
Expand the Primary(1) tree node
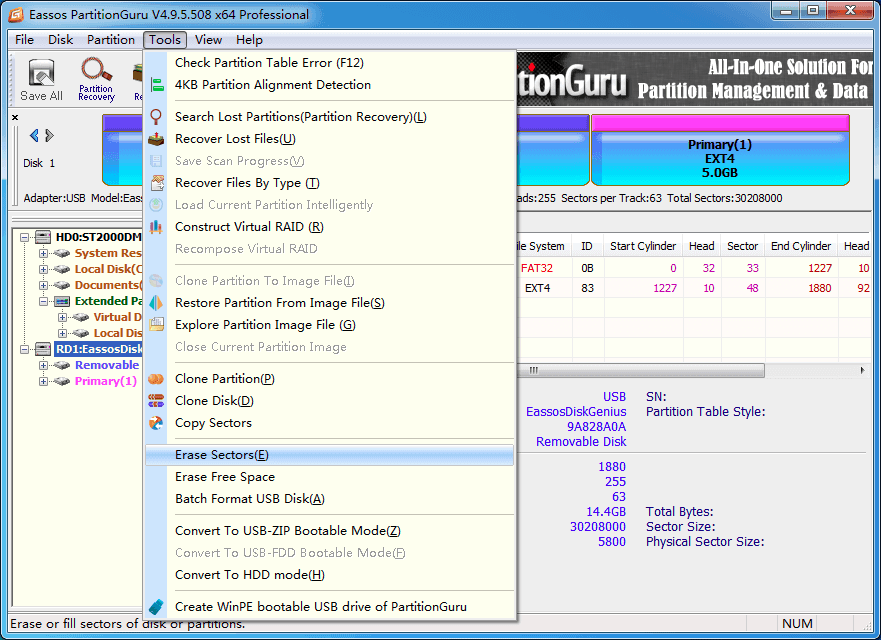click(x=43, y=382)
